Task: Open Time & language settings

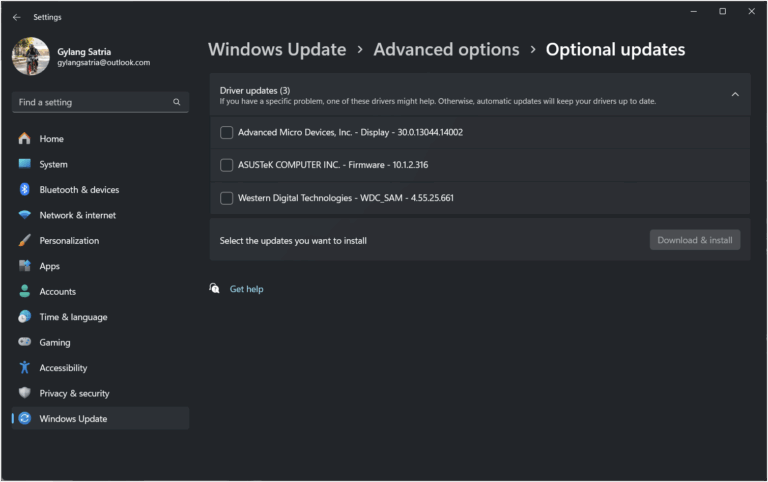Action: pos(100,317)
